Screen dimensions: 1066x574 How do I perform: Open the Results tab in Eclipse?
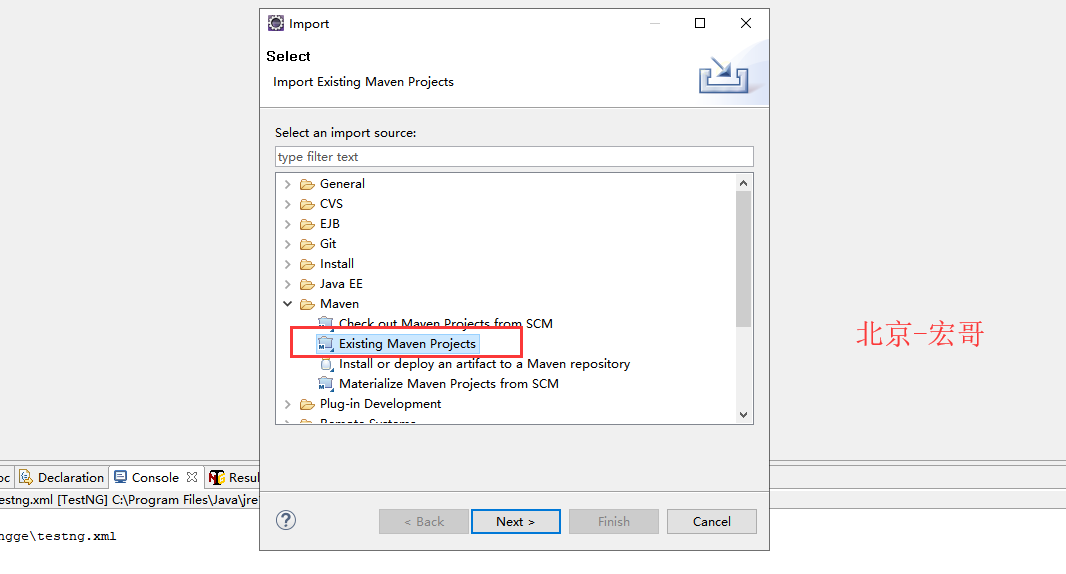tap(233, 477)
